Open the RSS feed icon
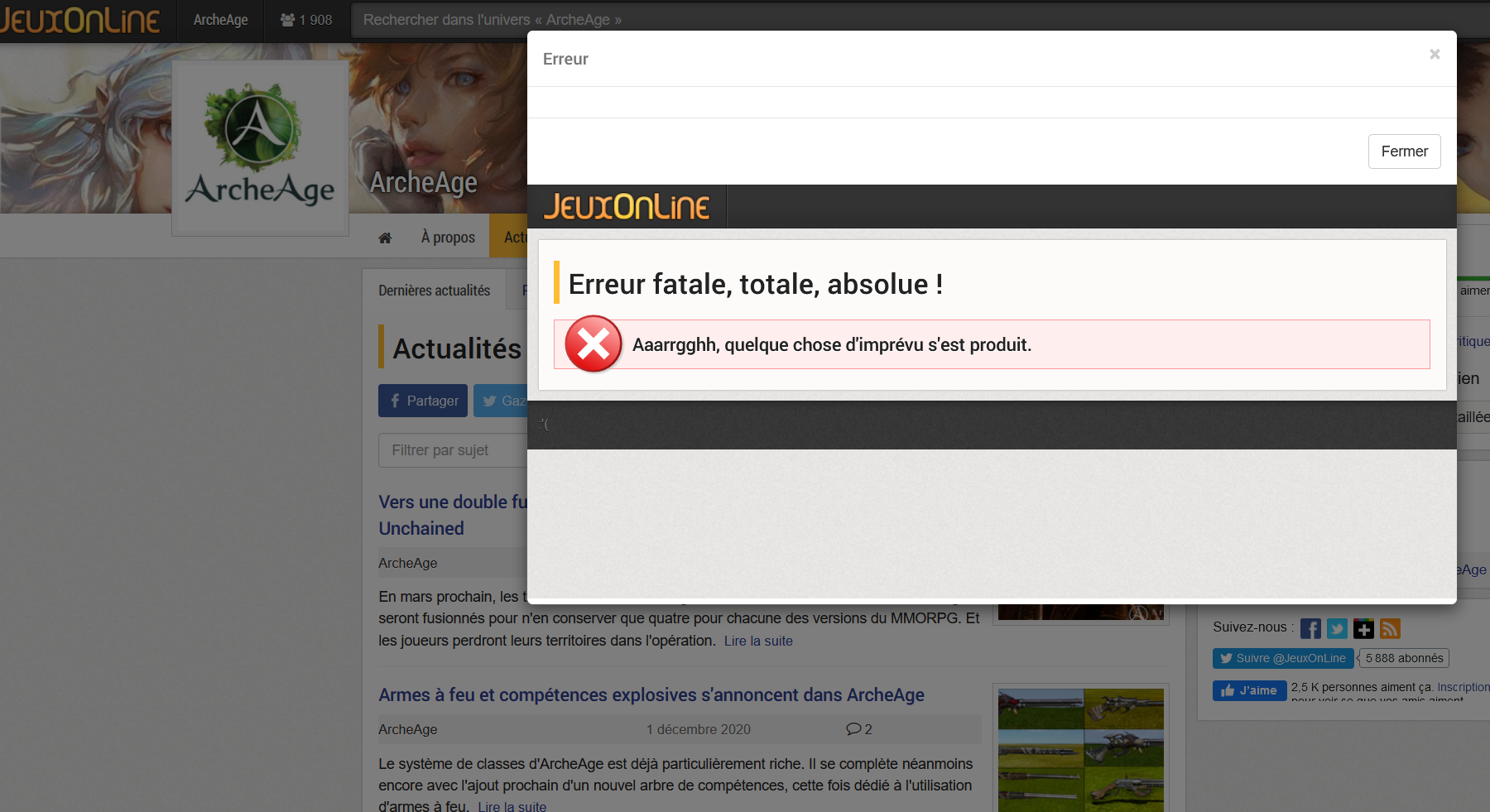This screenshot has width=1490, height=812. tap(1390, 628)
